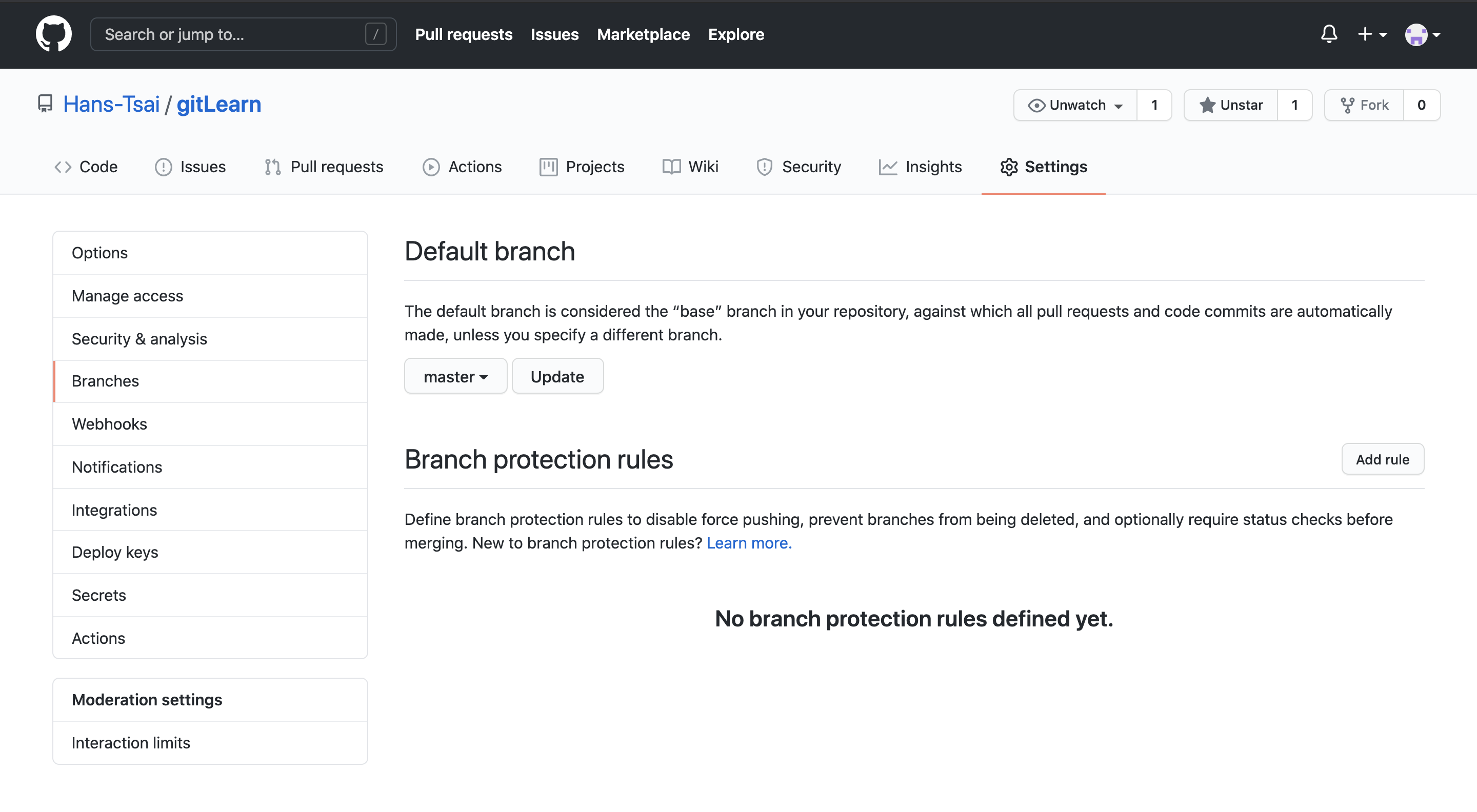Open the Unwatch dropdown

[1075, 105]
